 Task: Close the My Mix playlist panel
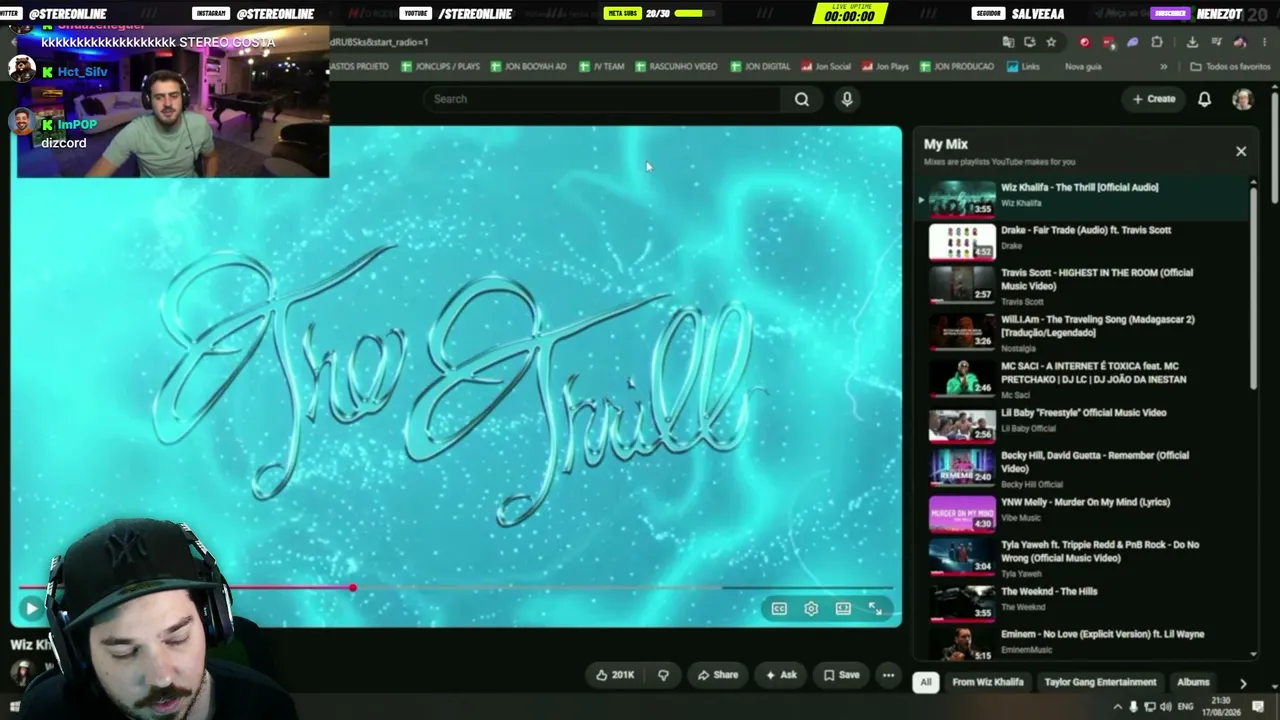tap(1241, 152)
